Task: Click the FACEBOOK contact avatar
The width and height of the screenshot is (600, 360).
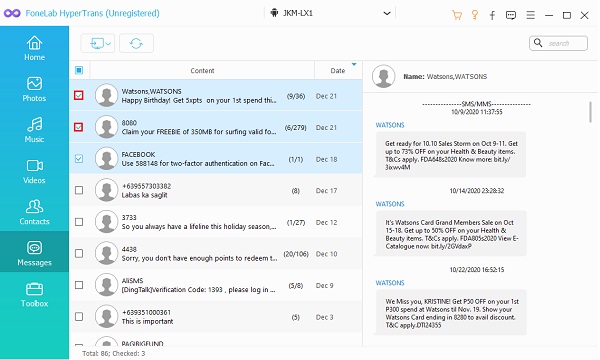Action: tap(106, 158)
